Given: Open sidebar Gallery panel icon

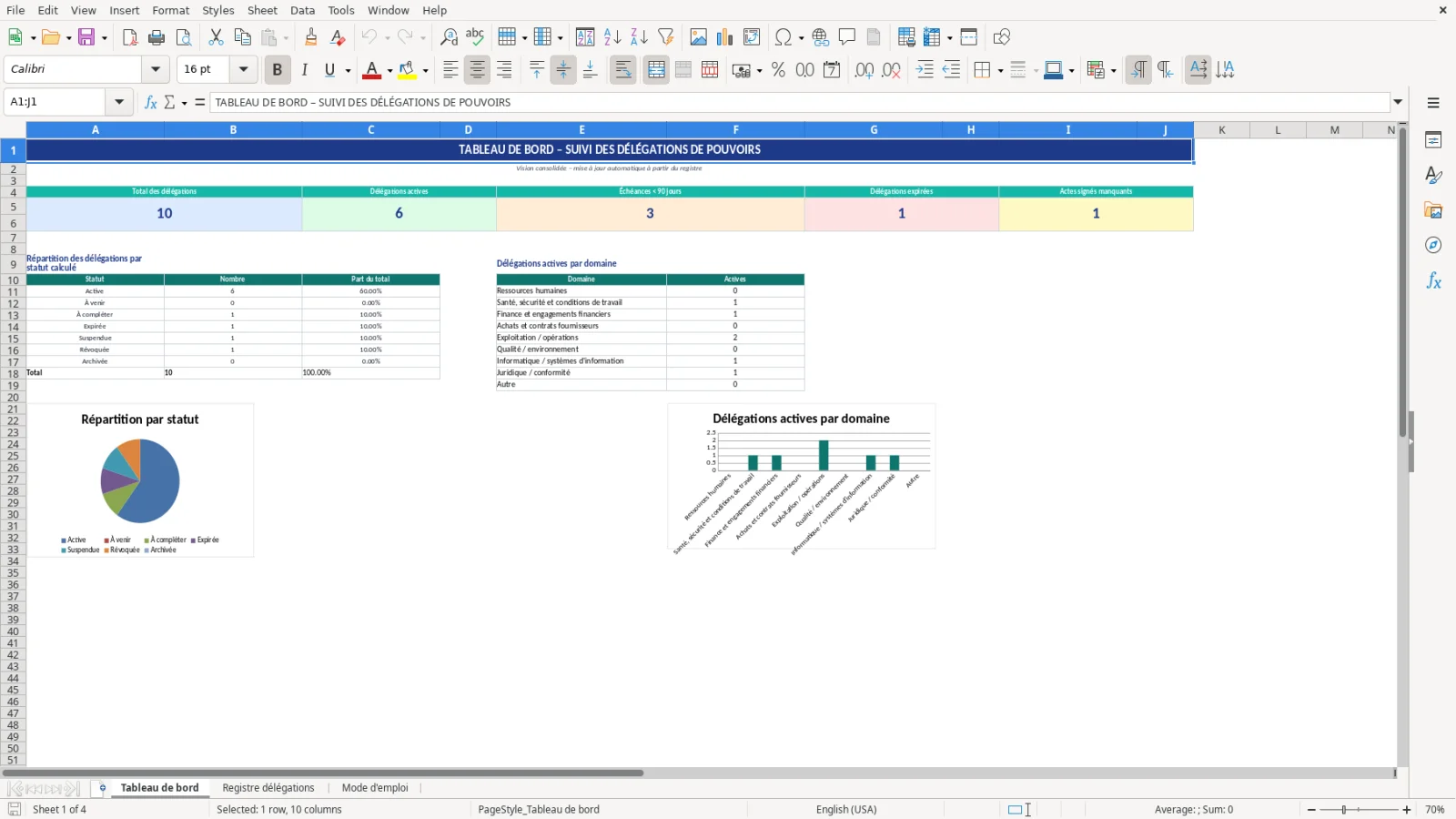Looking at the screenshot, I should coord(1433,210).
